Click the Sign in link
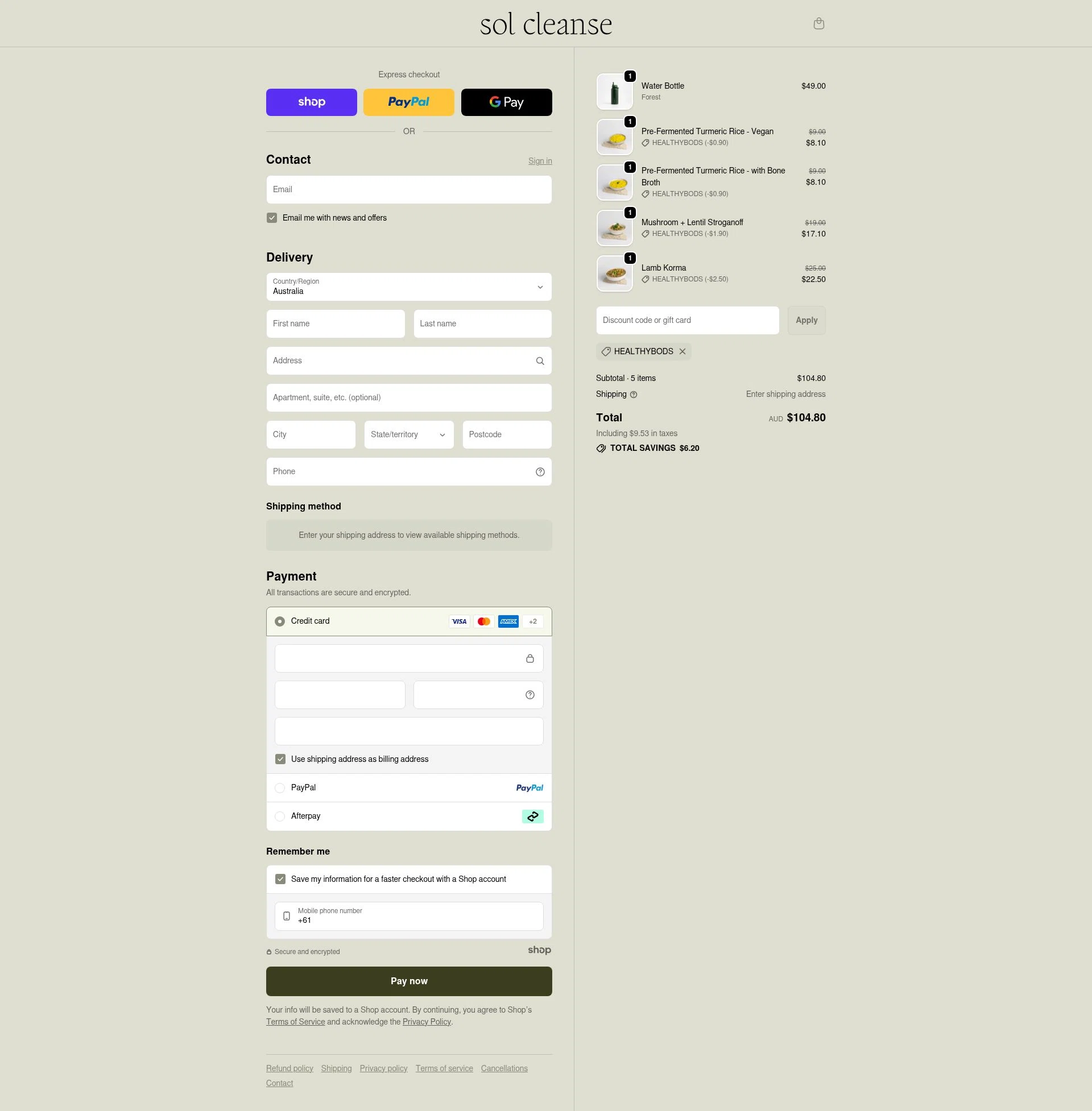 coord(540,161)
